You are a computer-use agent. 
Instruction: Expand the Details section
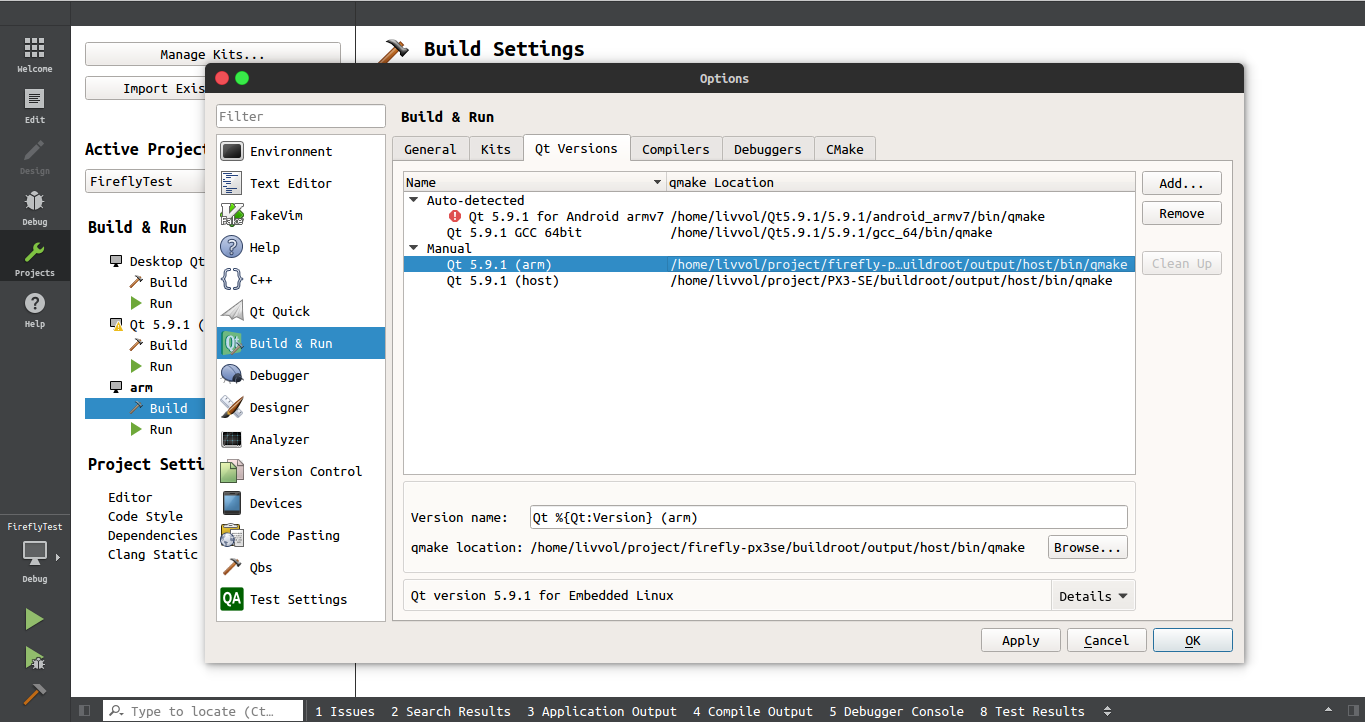1093,596
